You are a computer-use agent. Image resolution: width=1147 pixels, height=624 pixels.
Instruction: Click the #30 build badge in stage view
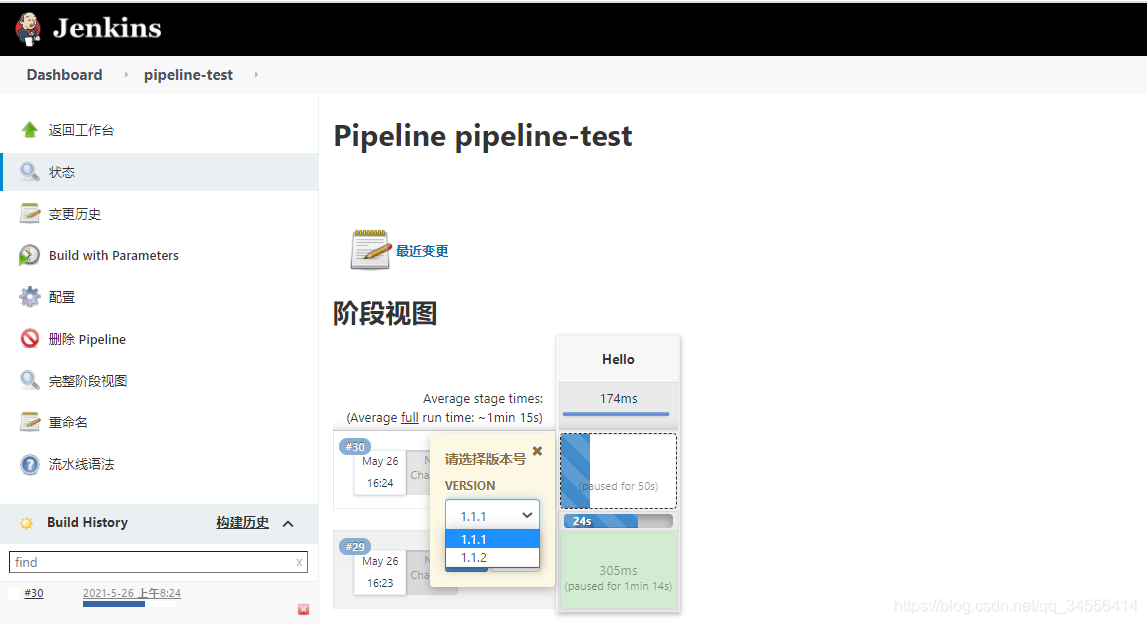[x=355, y=446]
